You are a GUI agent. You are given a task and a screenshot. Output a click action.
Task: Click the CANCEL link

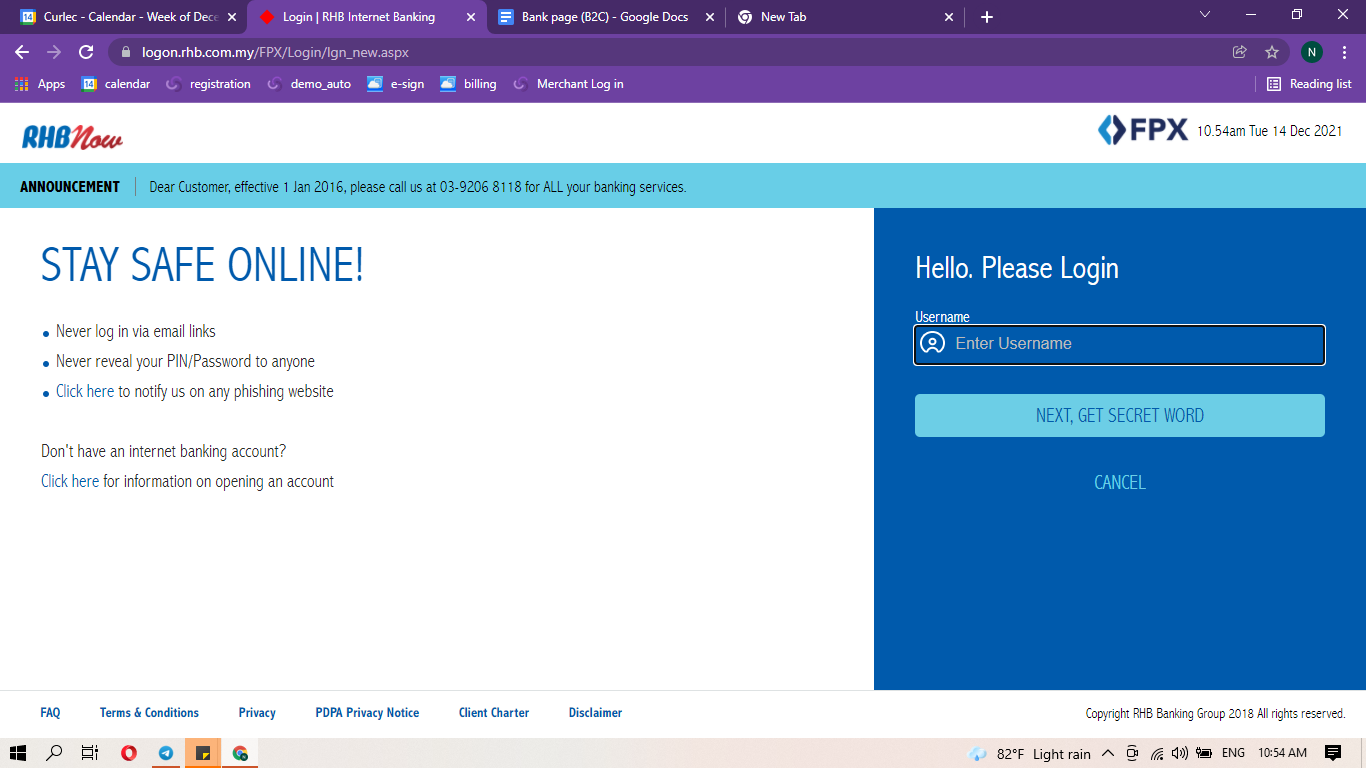[x=1120, y=482]
